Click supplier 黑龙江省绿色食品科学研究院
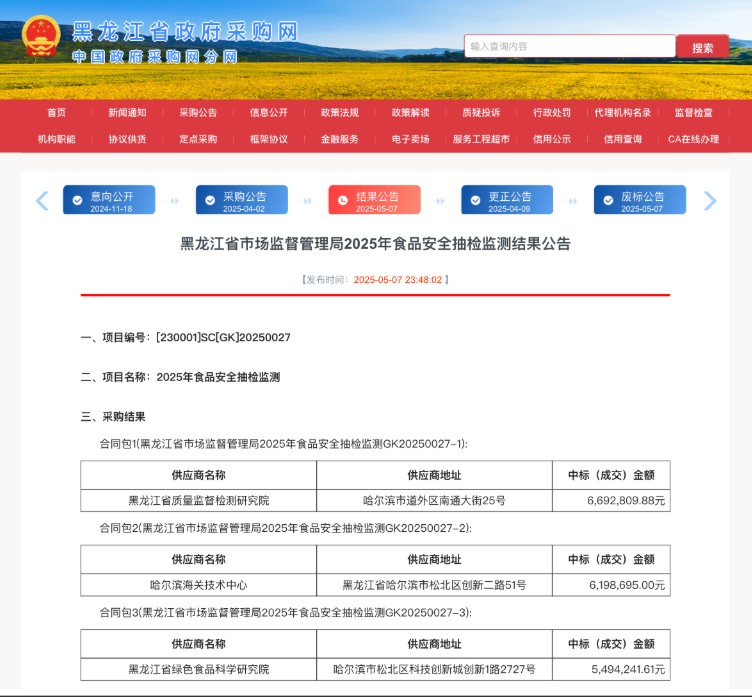Viewport: 752px width, 697px height. pos(199,669)
